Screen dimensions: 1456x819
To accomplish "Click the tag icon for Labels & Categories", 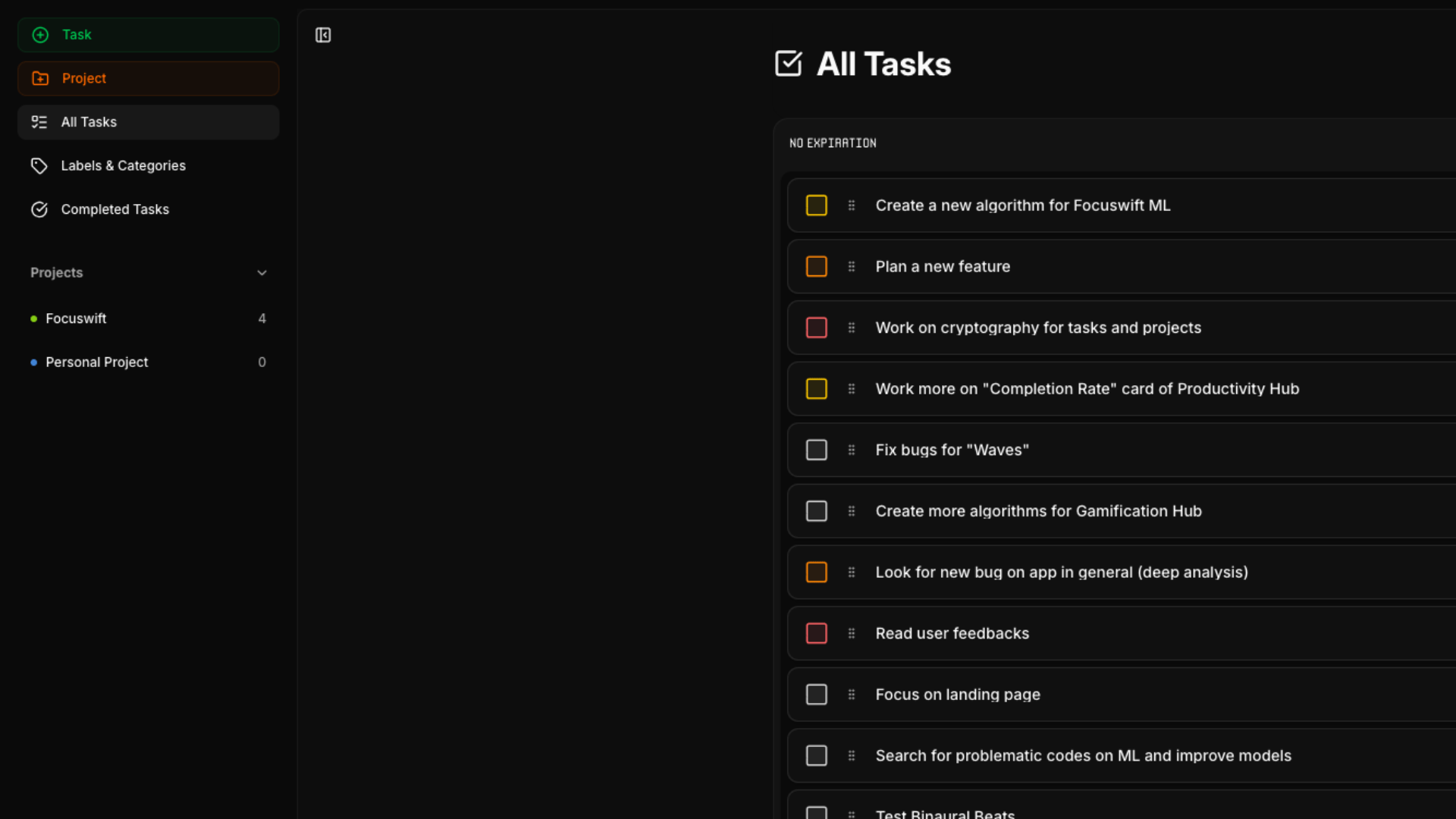I will tap(39, 166).
